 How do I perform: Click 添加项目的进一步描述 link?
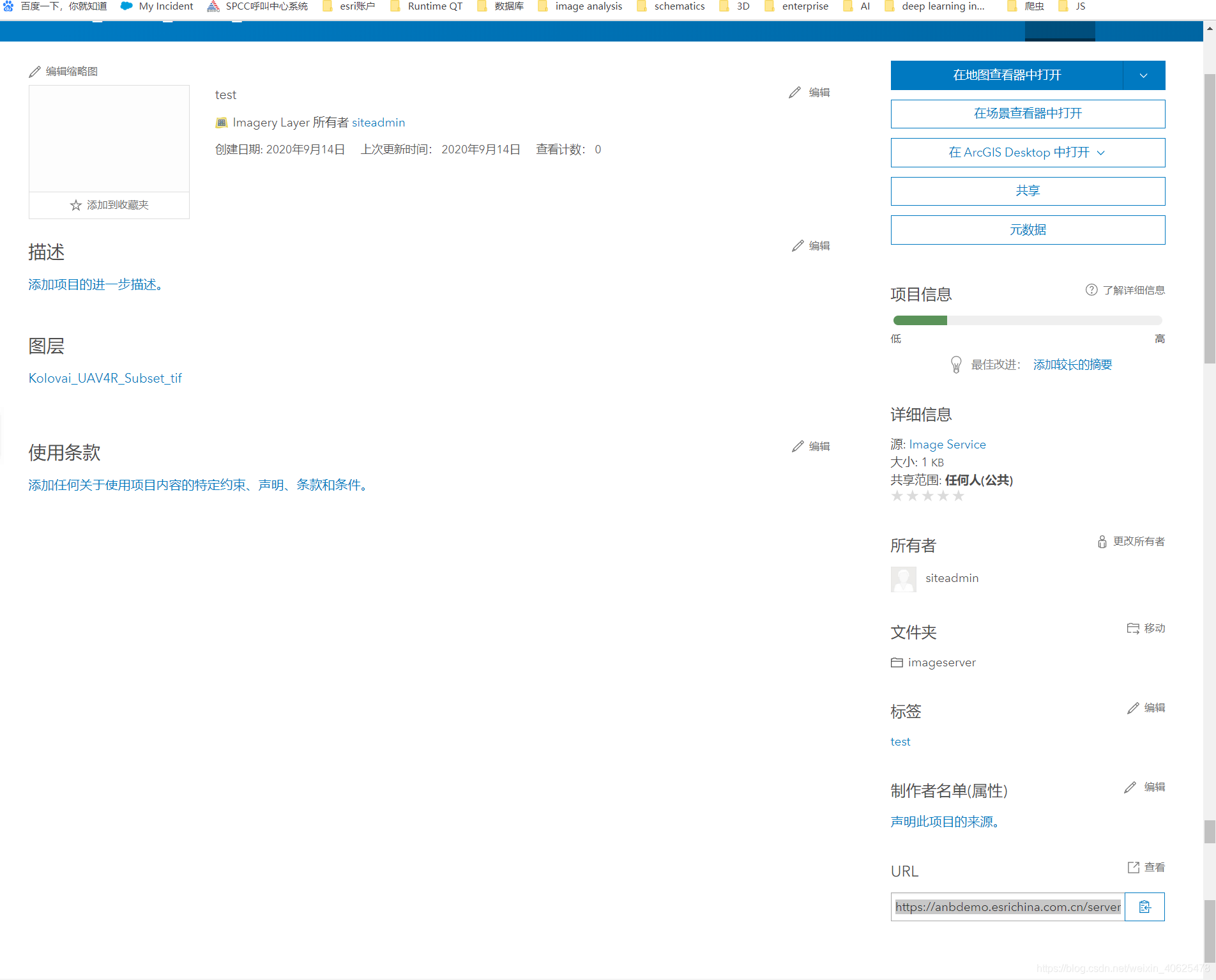pos(96,285)
